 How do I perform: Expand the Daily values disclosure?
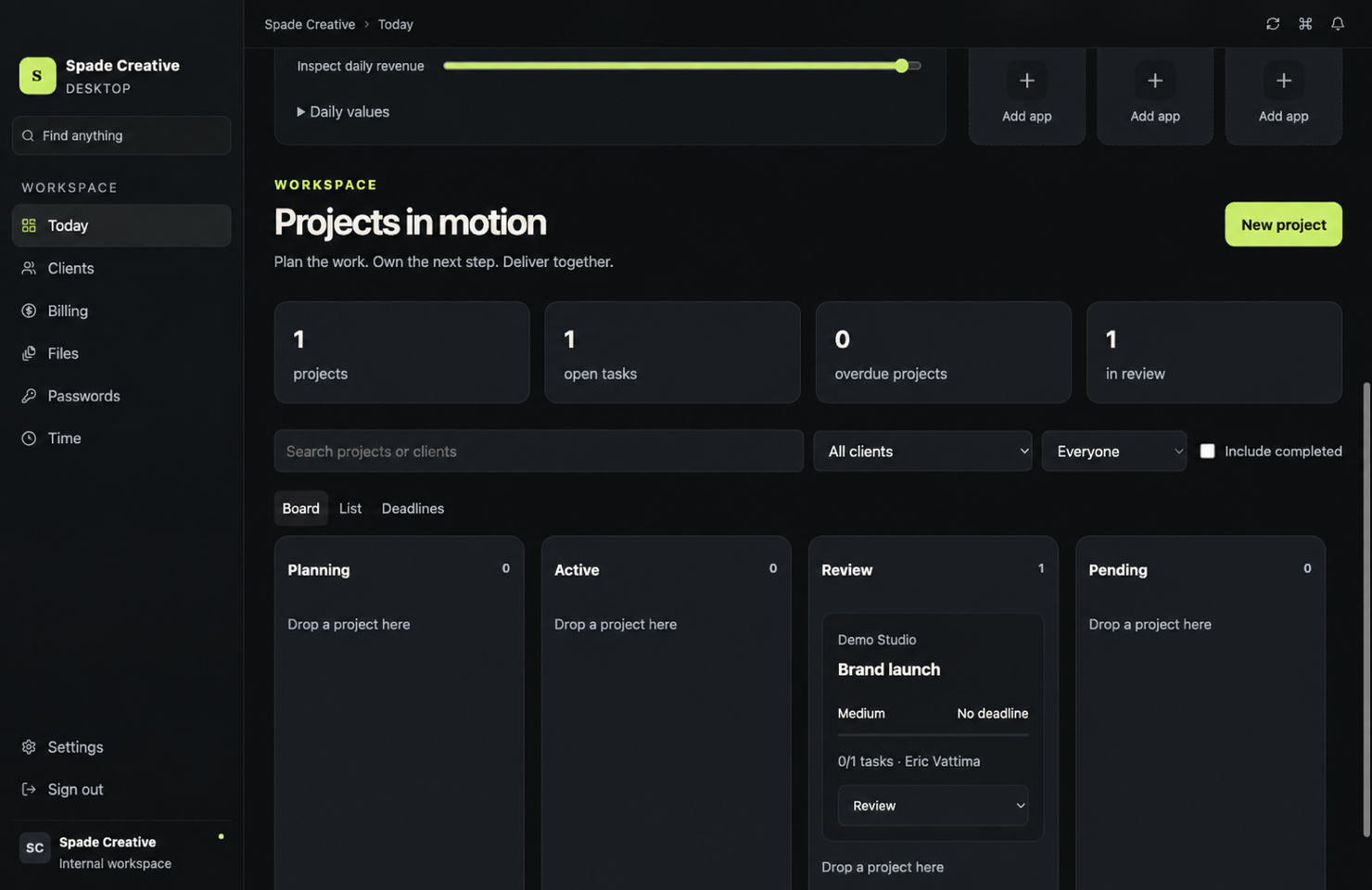pyautogui.click(x=343, y=111)
